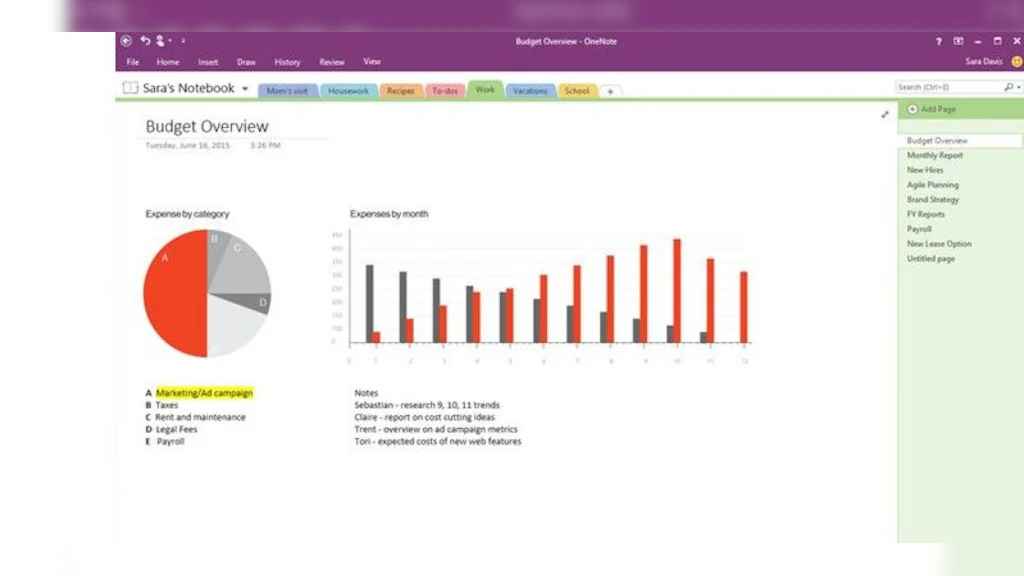
Task: Open the View ribbon tab
Action: 372,61
